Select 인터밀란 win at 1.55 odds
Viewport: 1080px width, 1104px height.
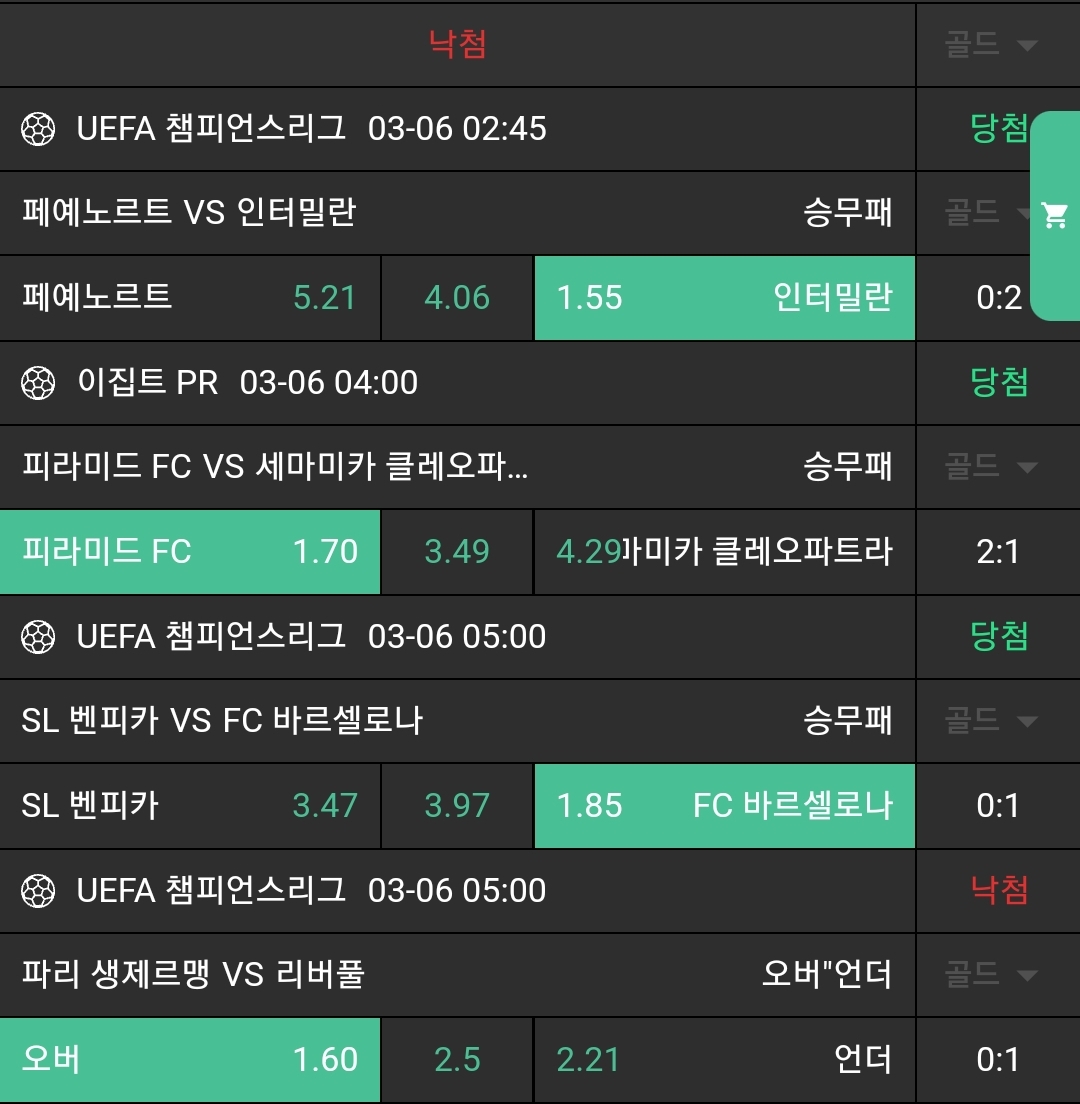[724, 298]
